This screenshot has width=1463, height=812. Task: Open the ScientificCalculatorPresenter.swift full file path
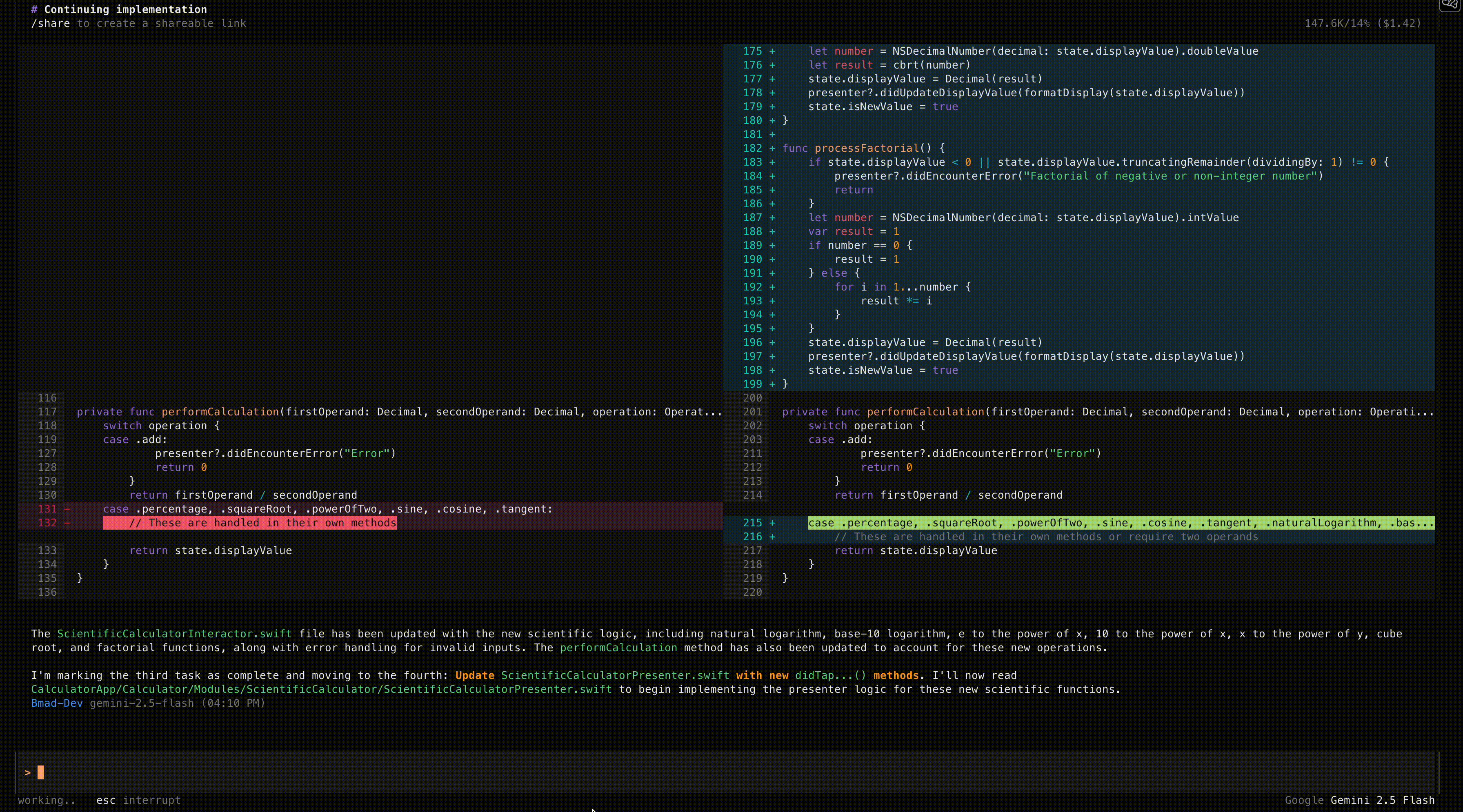pyautogui.click(x=321, y=689)
